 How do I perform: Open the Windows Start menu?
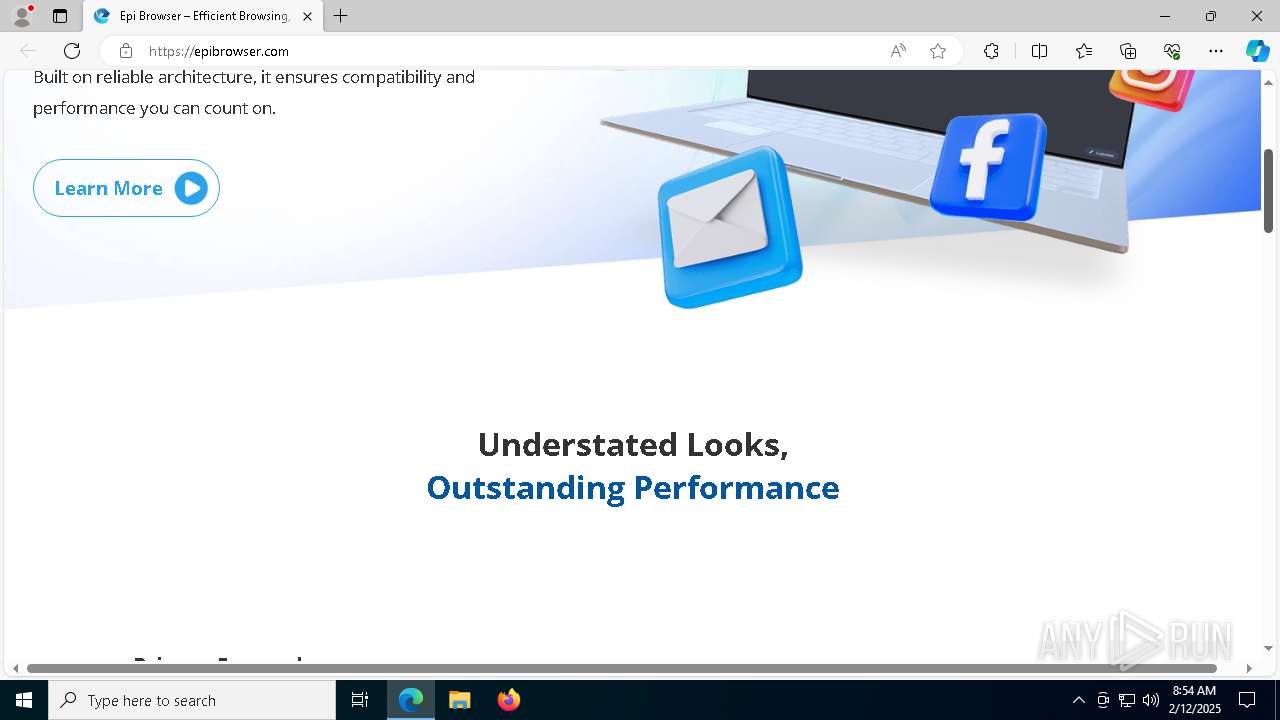tap(24, 700)
